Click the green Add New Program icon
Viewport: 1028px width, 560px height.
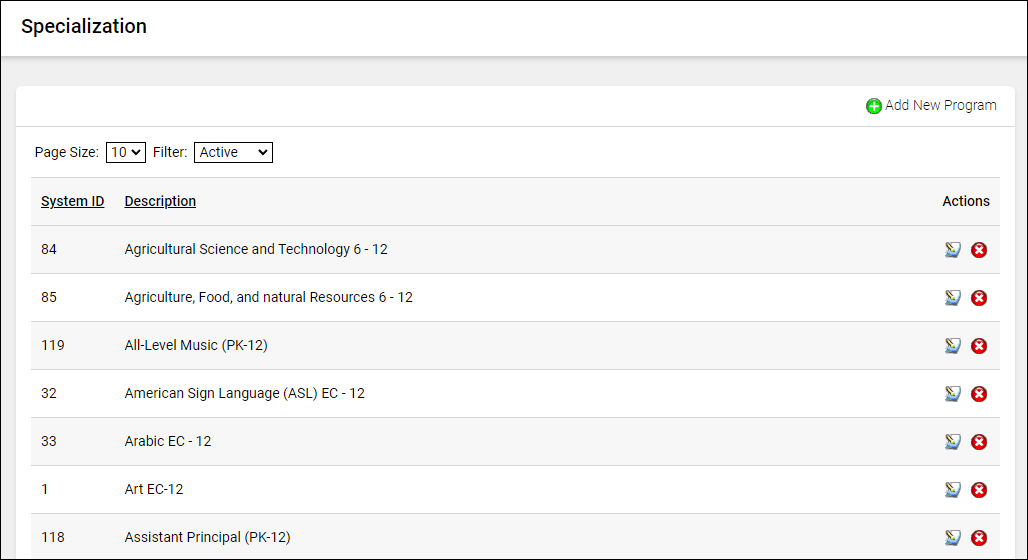[874, 106]
